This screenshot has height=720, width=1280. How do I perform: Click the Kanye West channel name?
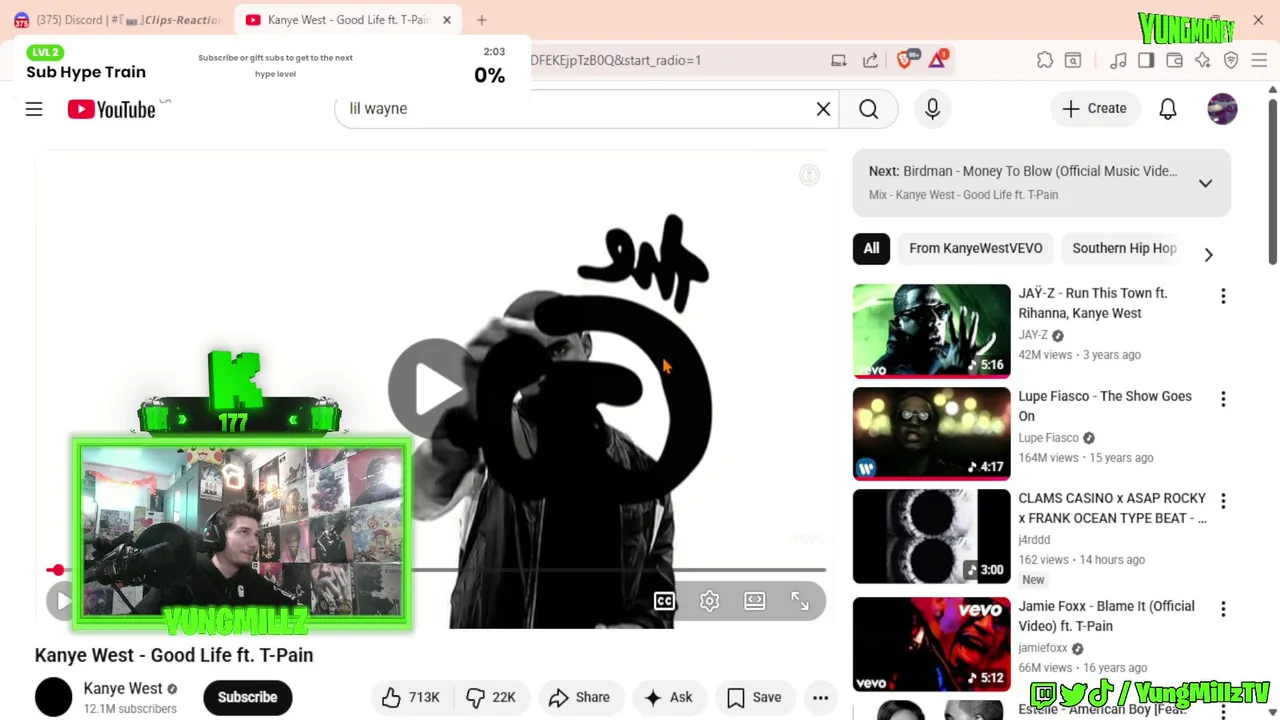(122, 688)
